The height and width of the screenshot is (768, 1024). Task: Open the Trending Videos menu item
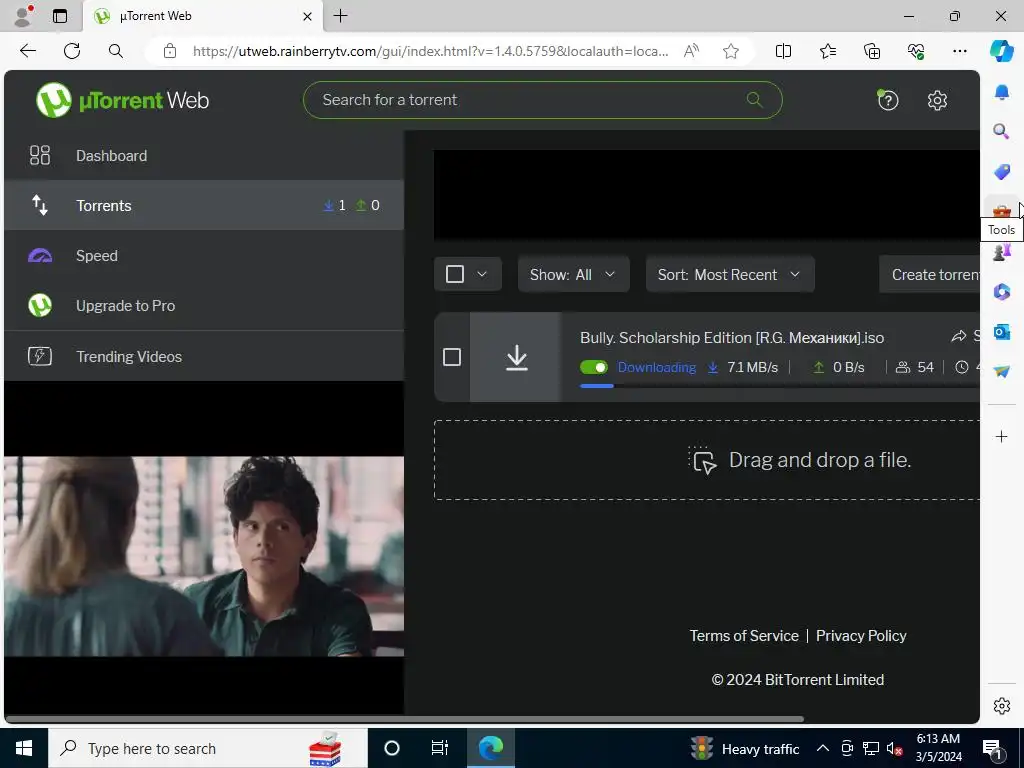point(204,356)
